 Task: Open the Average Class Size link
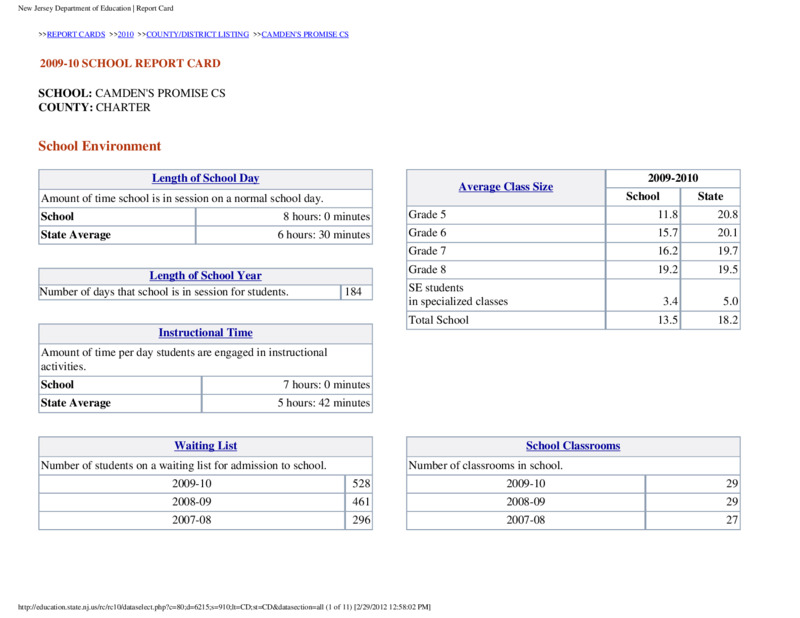[x=506, y=187]
